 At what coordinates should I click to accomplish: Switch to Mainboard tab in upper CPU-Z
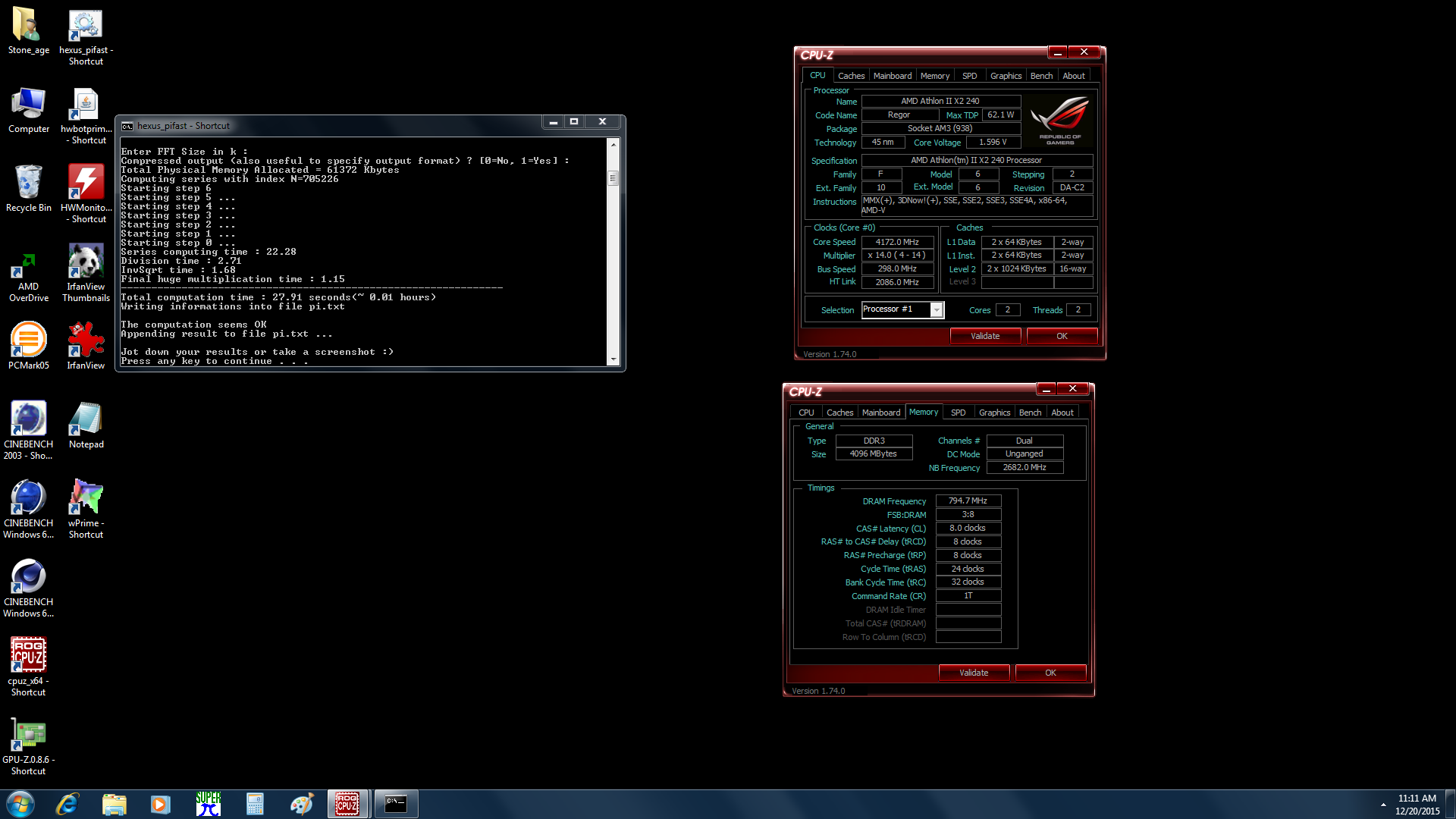coord(893,76)
